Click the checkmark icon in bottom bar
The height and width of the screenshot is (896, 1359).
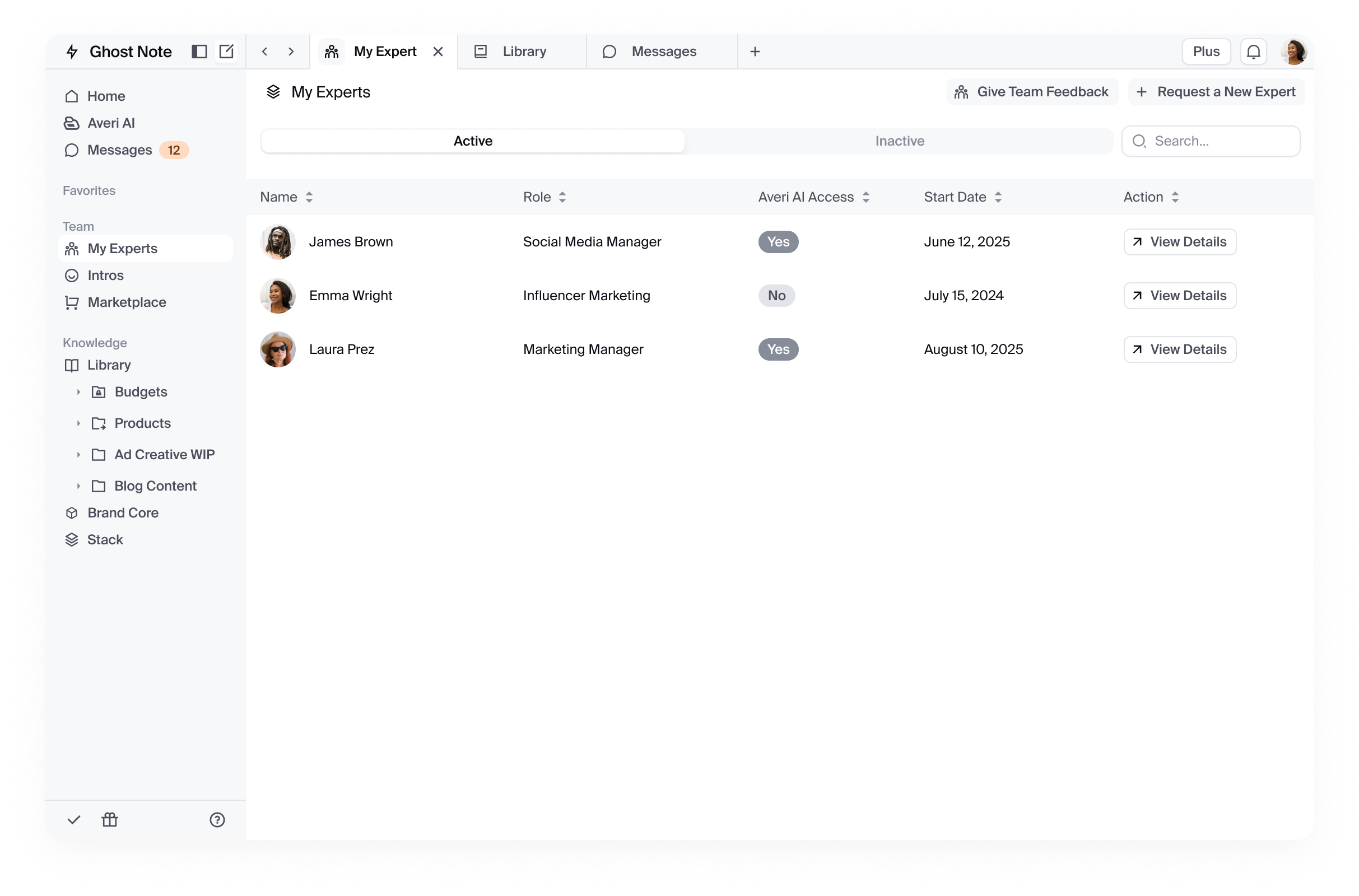(x=74, y=820)
